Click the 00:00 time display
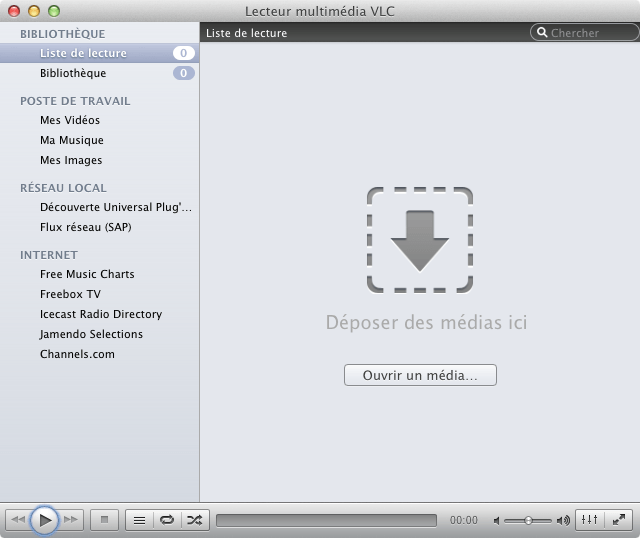The image size is (640, 538). tap(464, 520)
